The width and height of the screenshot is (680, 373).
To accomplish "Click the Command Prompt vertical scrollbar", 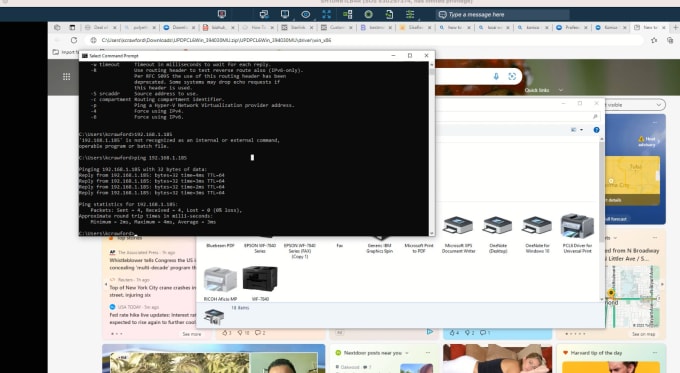I will click(x=431, y=148).
